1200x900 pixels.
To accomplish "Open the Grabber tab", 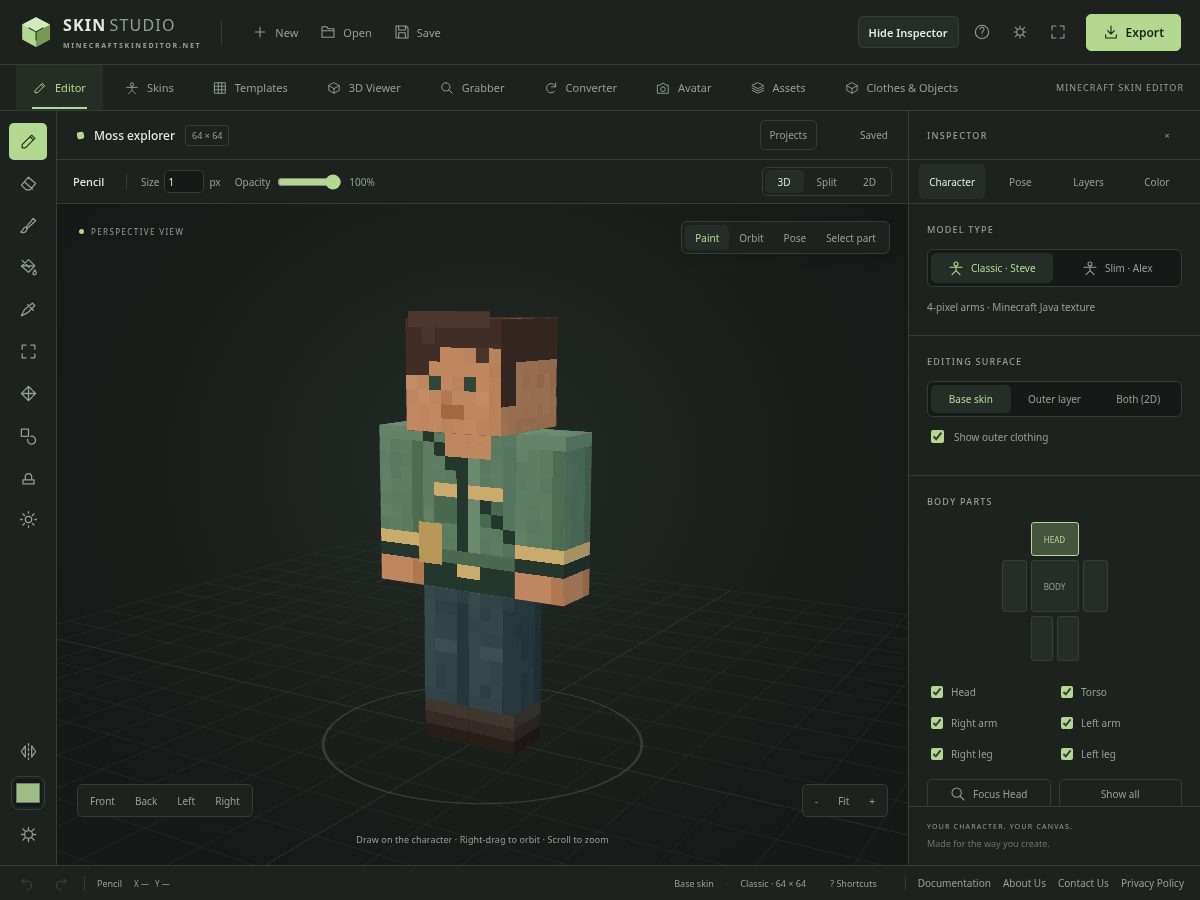I will pos(472,88).
